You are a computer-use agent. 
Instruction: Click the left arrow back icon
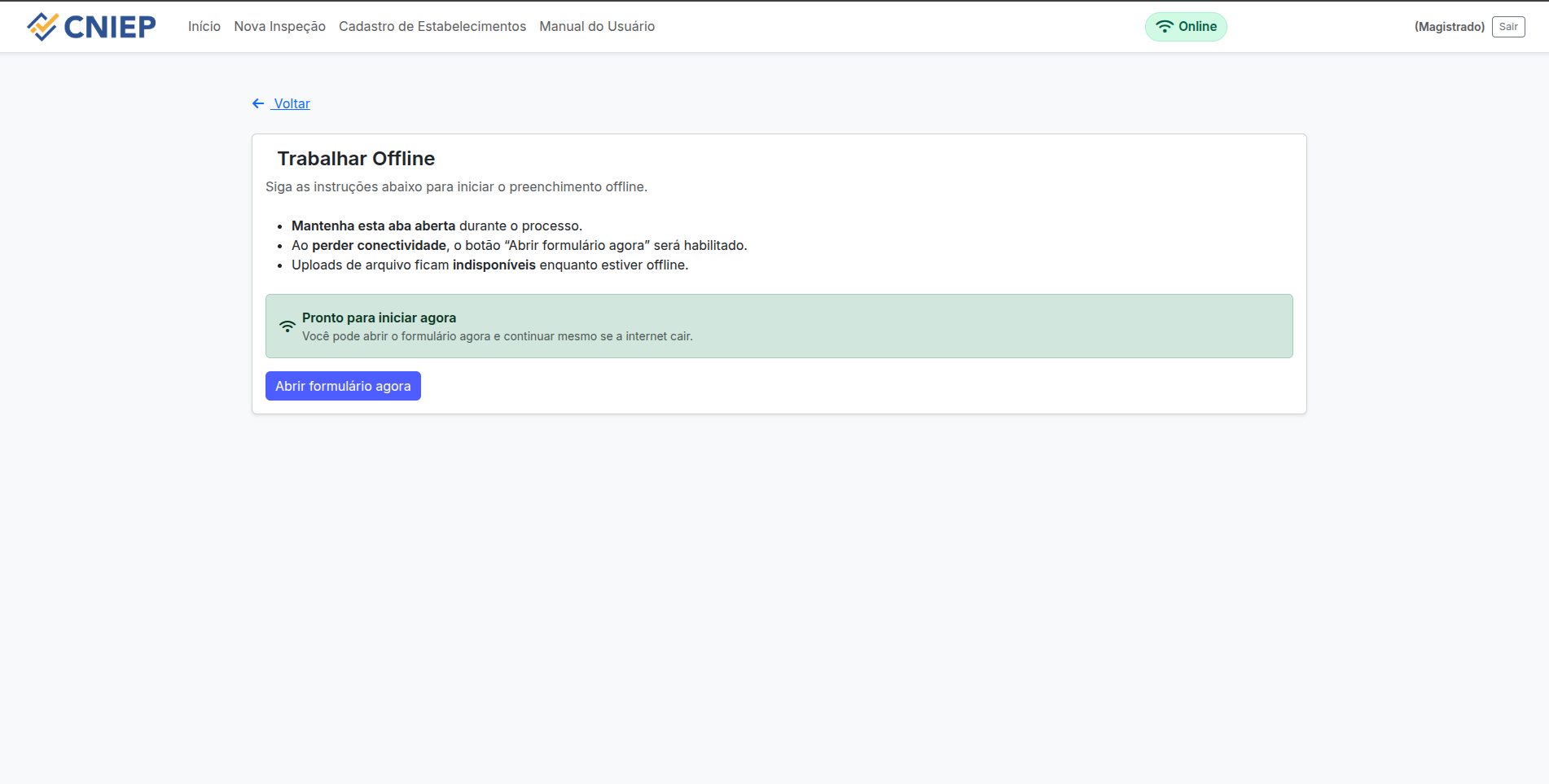coord(258,103)
